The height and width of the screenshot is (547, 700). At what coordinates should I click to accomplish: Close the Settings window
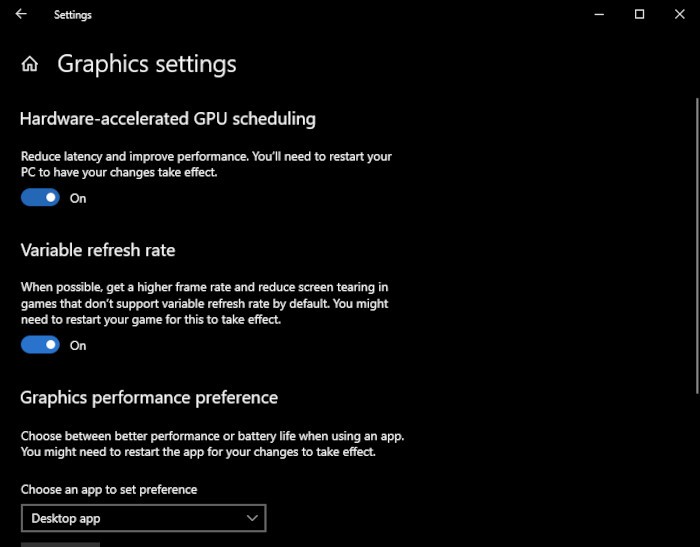point(681,15)
